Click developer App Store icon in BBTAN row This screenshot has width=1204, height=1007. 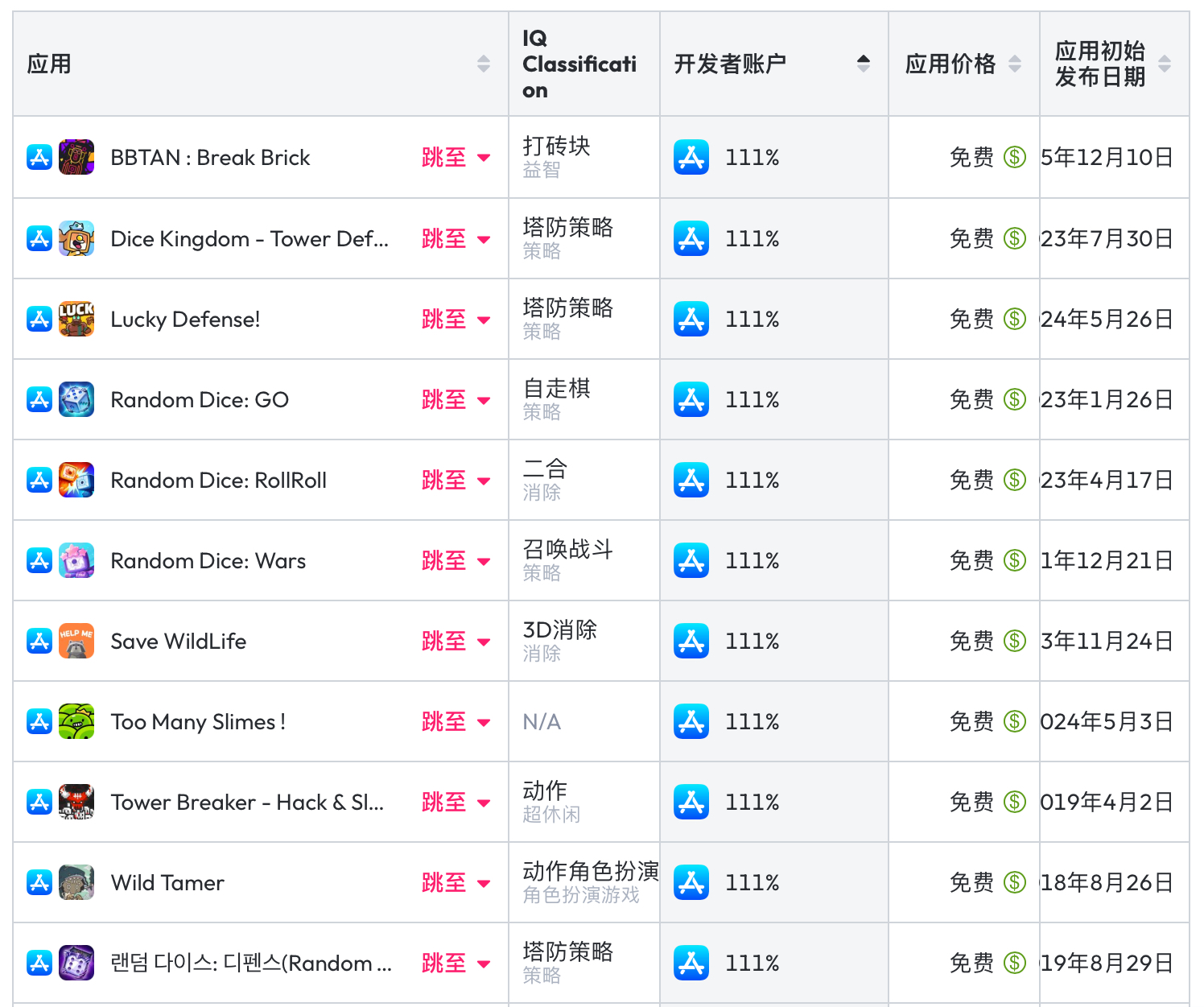(x=691, y=158)
